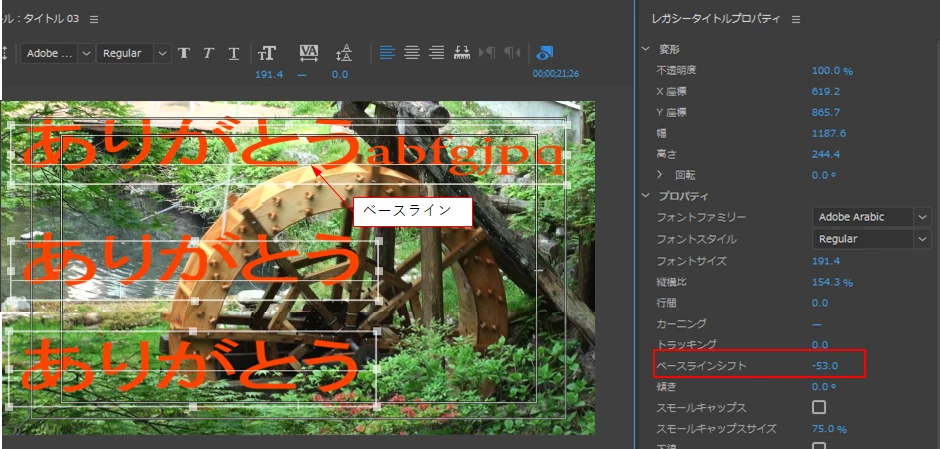940x449 pixels.
Task: Click X 座標 value 619.2
Action: coord(825,91)
